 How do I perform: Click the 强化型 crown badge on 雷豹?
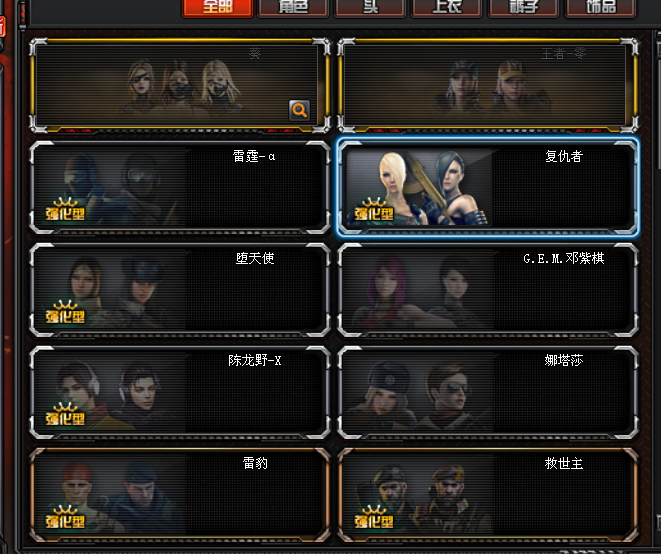[x=65, y=516]
